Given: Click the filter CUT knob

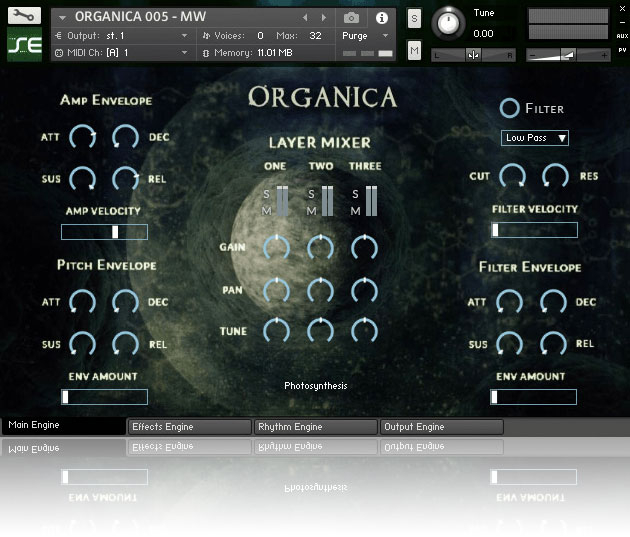Looking at the screenshot, I should [x=511, y=177].
